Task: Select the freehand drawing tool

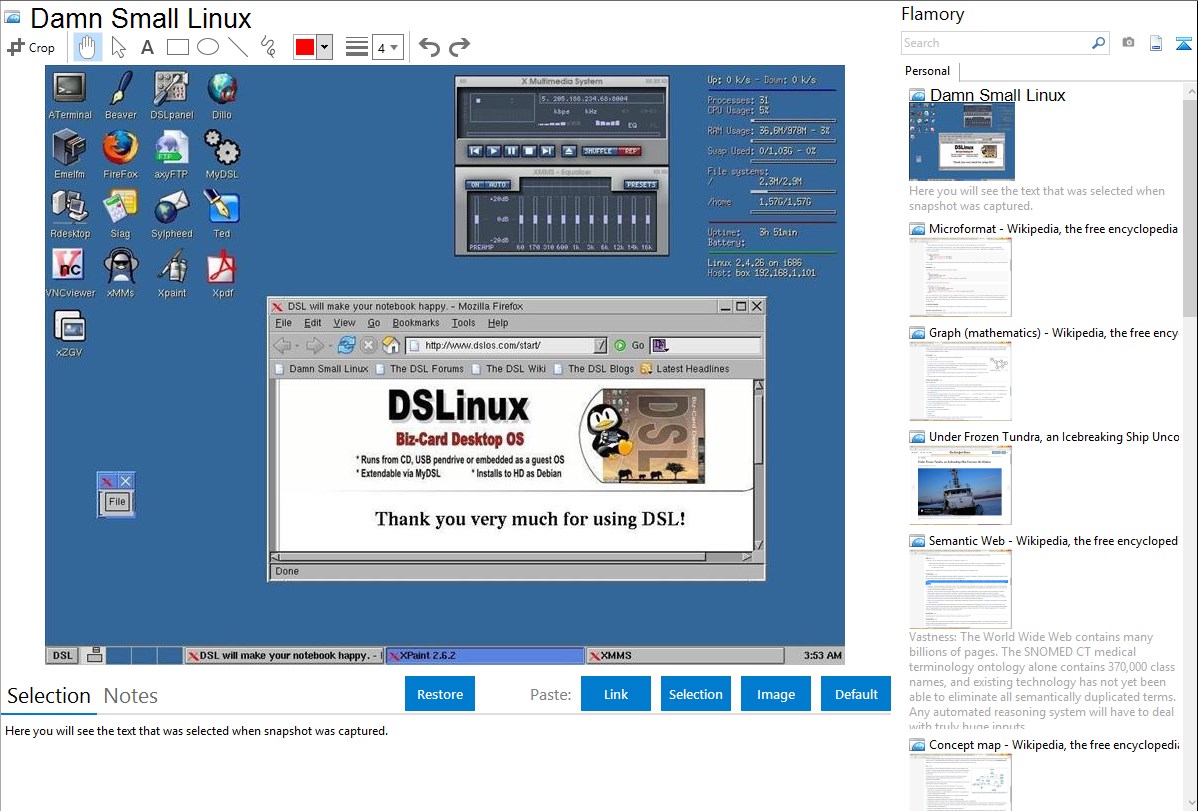Action: click(x=268, y=47)
